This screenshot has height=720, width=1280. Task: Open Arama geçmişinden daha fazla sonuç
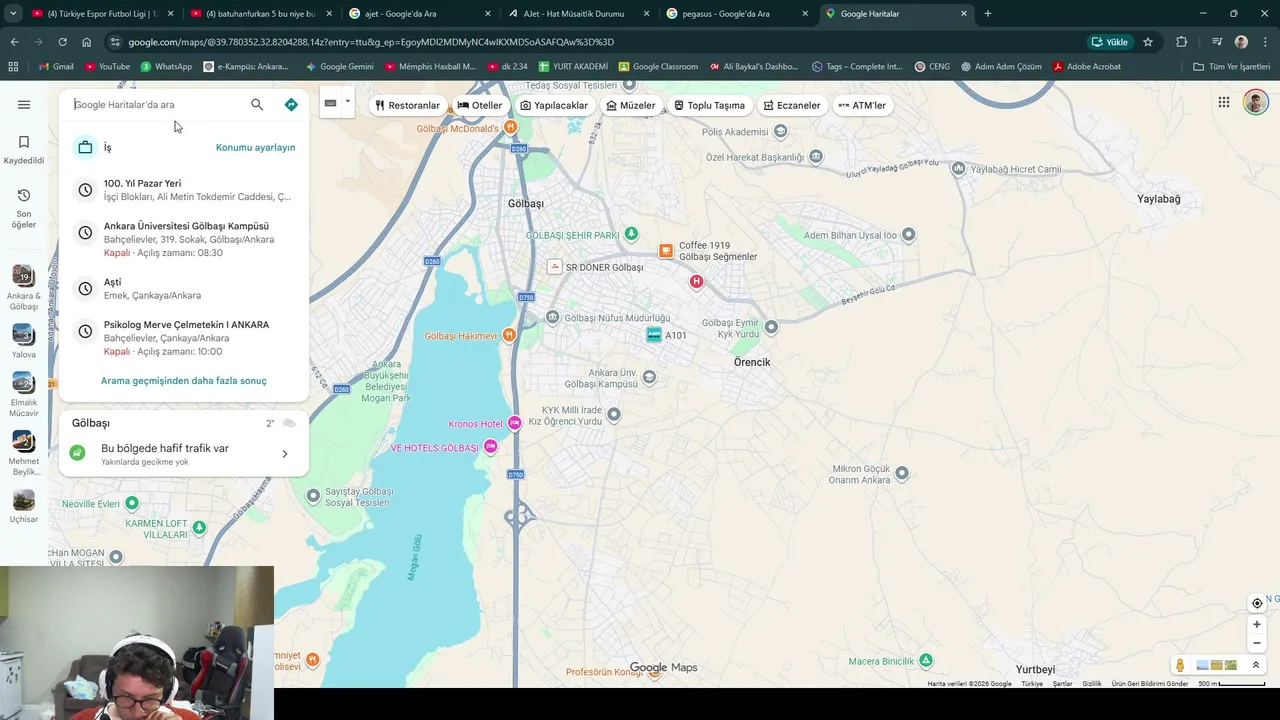184,381
